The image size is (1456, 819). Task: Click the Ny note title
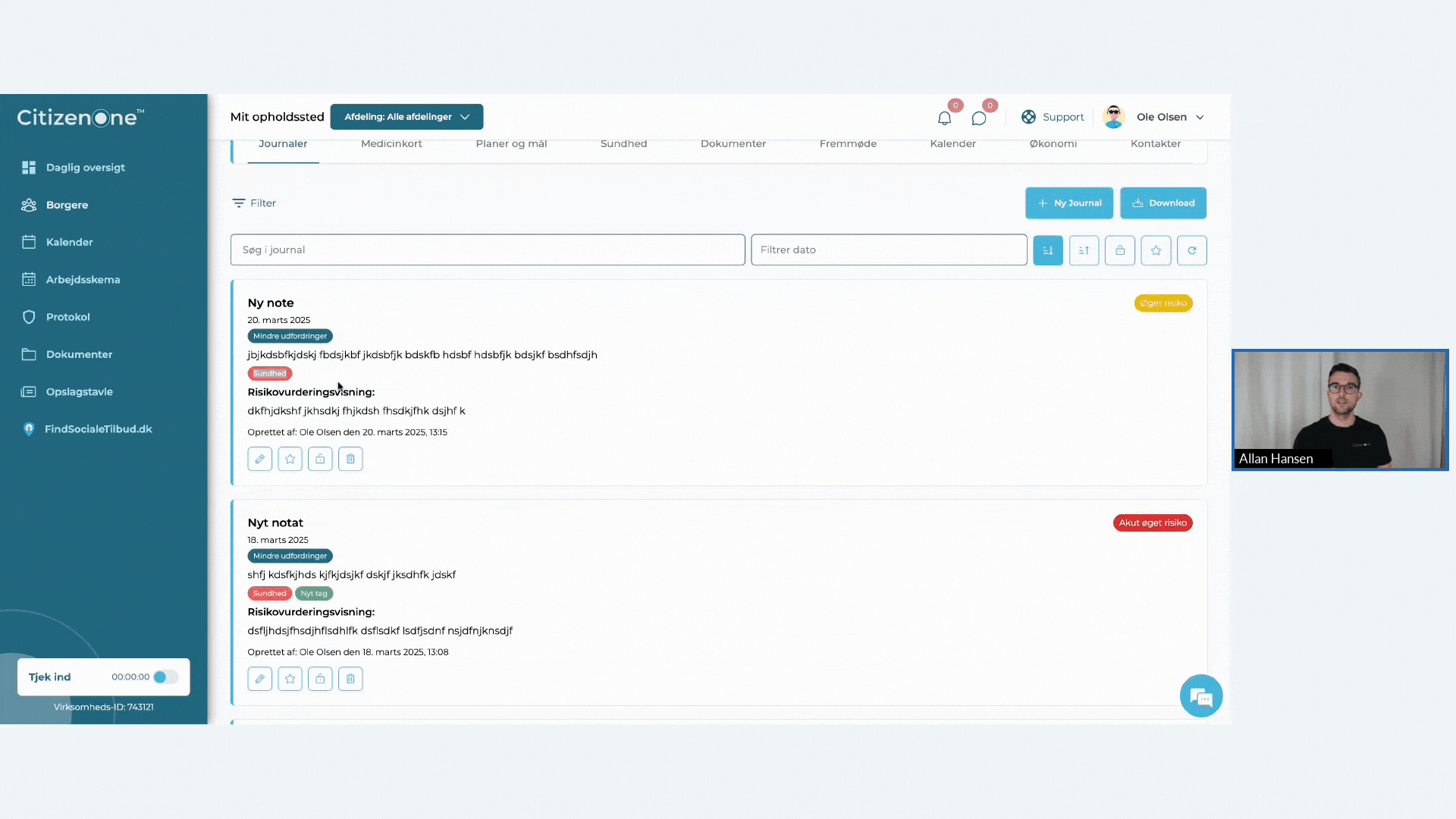coord(270,303)
